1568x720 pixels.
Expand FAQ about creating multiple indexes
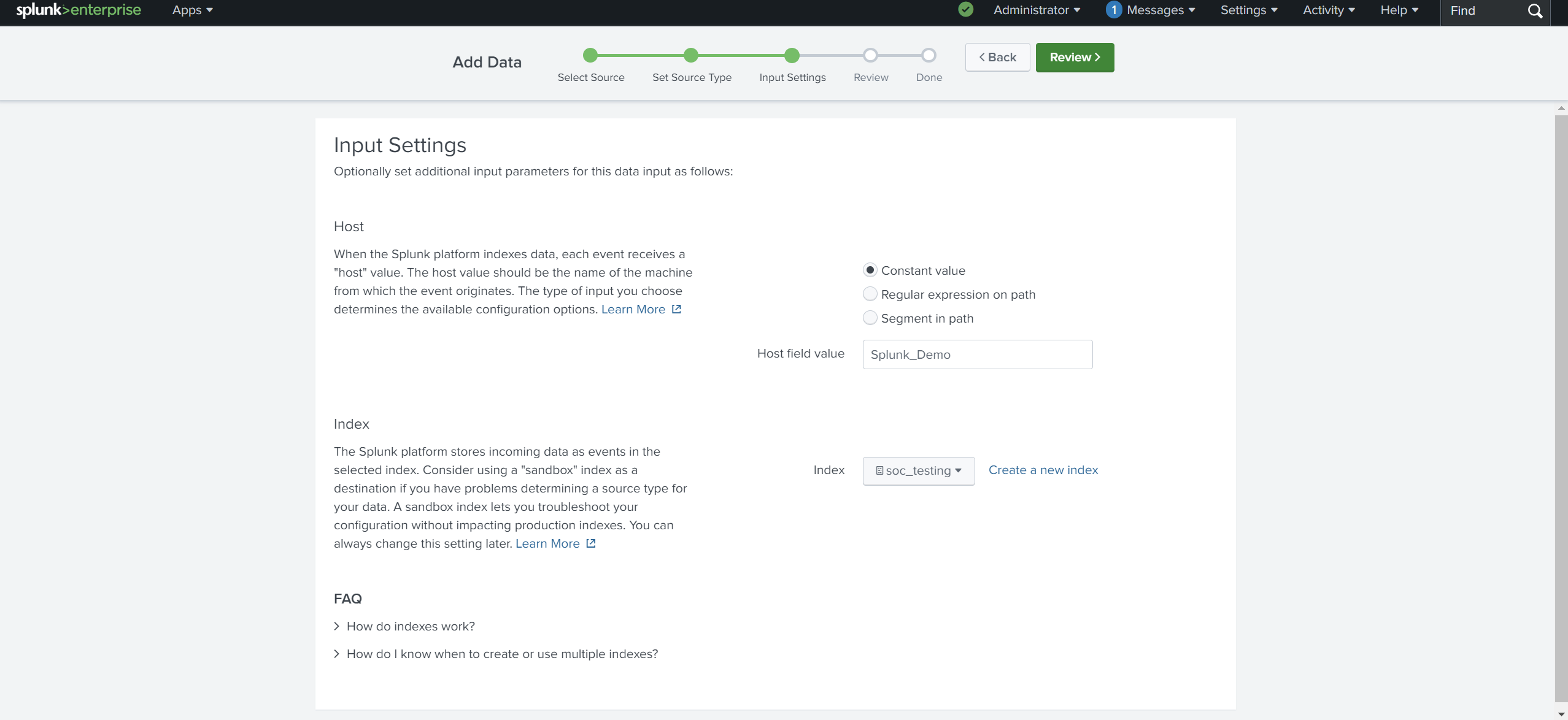(x=496, y=654)
